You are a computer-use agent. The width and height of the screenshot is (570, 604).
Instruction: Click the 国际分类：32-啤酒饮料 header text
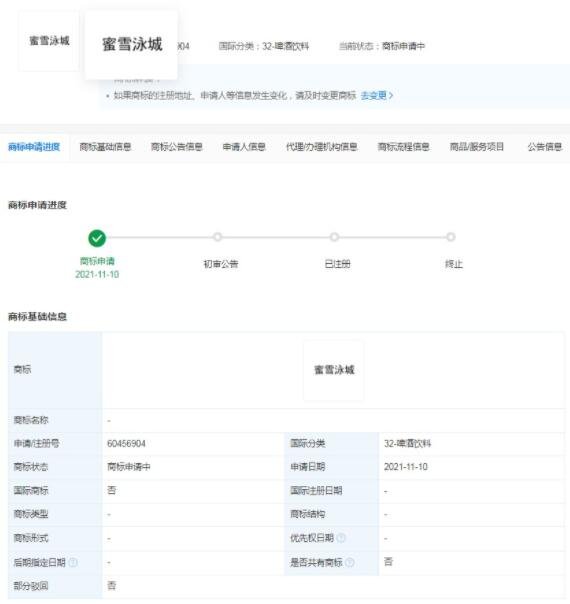(264, 46)
